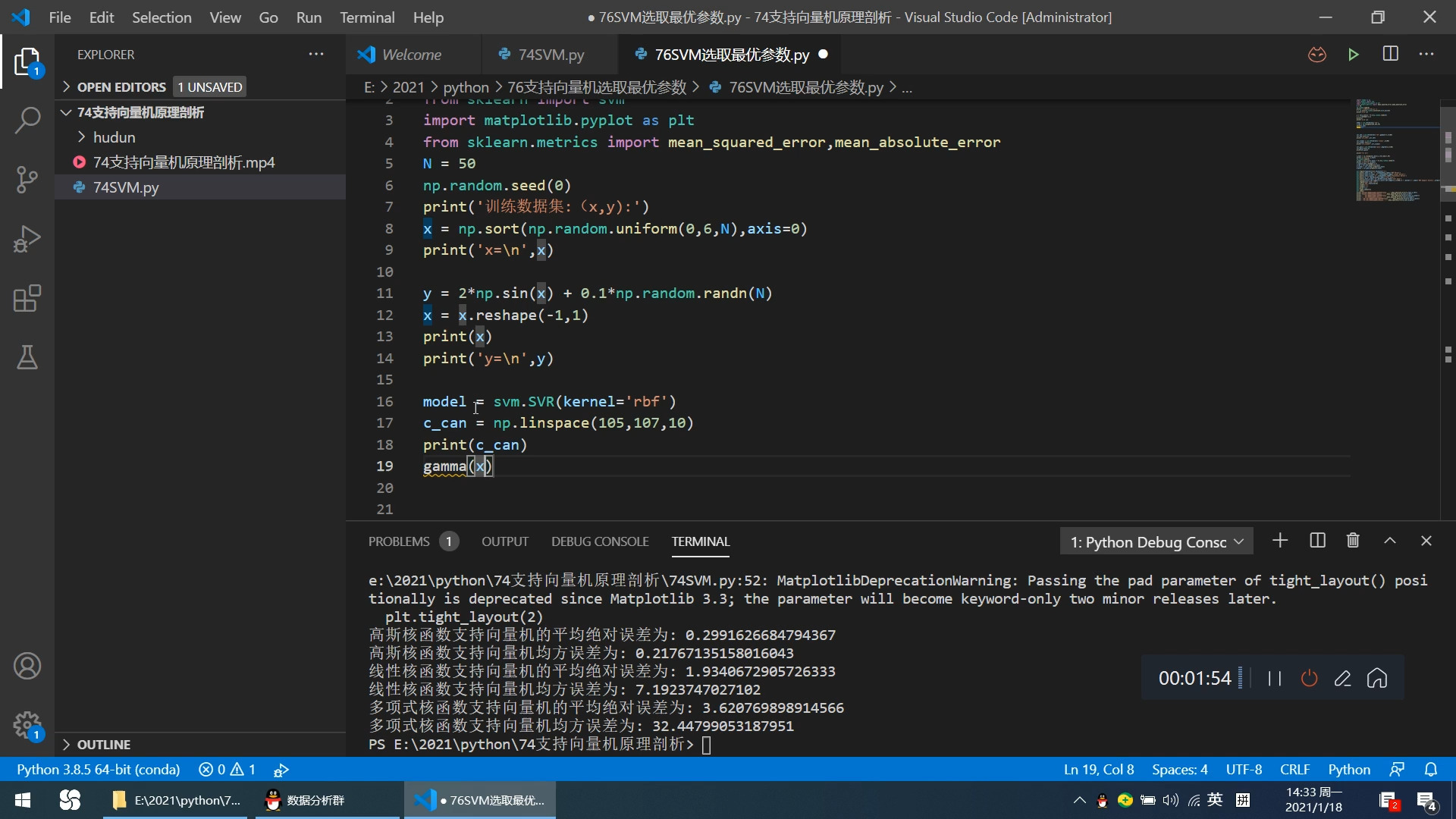Switch to the 74SVM.py tab
Screen dimensions: 1456x819
tap(551, 55)
